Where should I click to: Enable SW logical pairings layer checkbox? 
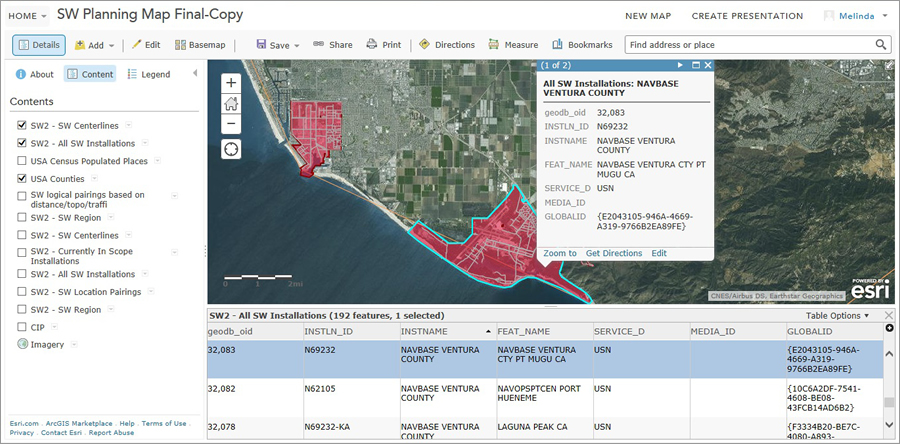pyautogui.click(x=22, y=195)
